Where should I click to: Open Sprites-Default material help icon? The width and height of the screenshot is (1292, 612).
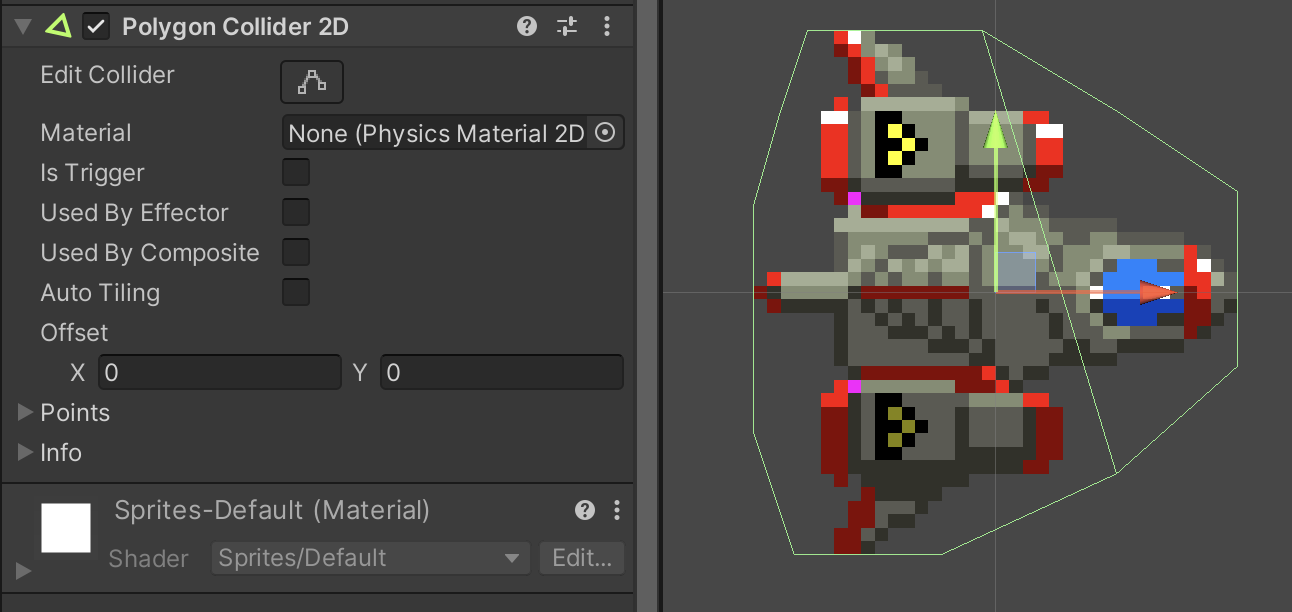tap(585, 510)
